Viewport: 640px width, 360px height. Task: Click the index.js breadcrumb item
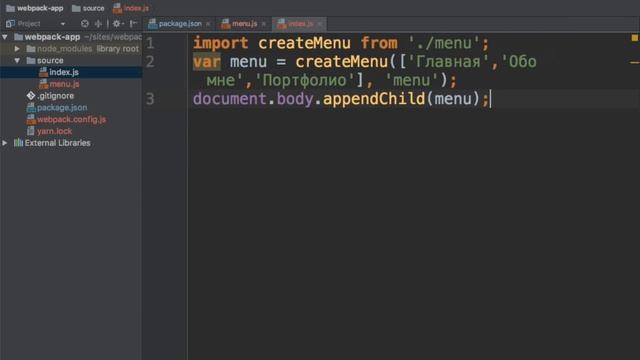(x=131, y=8)
